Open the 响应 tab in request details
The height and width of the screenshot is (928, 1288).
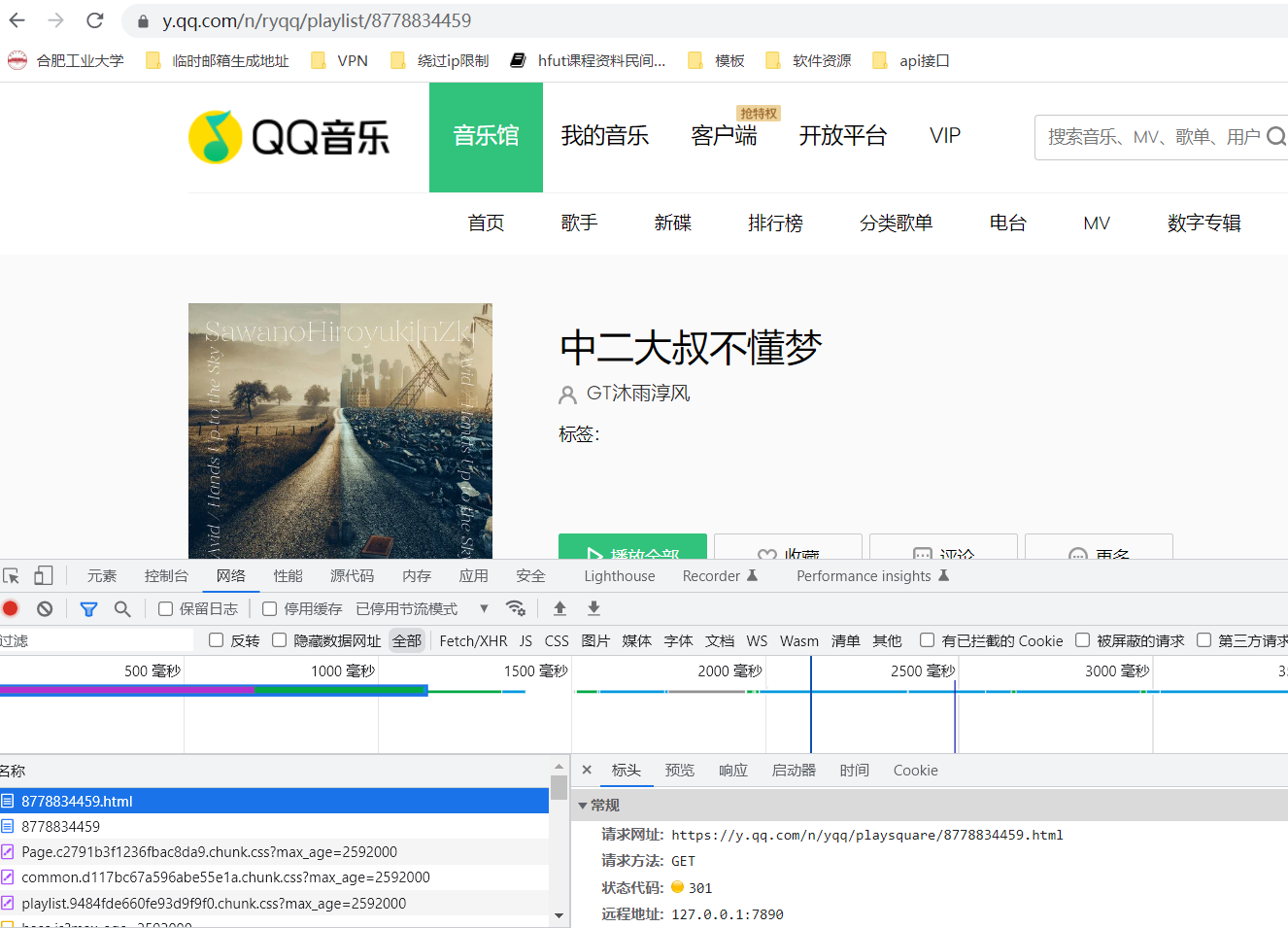coord(732,771)
